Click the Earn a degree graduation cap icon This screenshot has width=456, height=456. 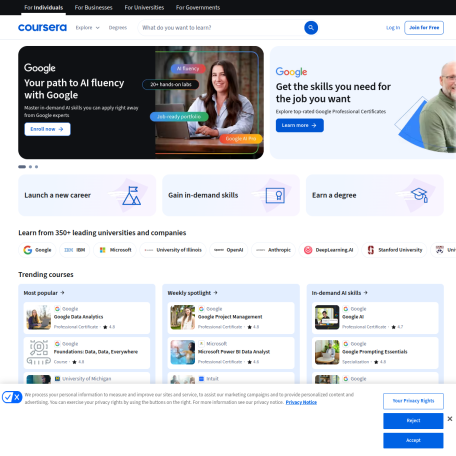tap(419, 195)
